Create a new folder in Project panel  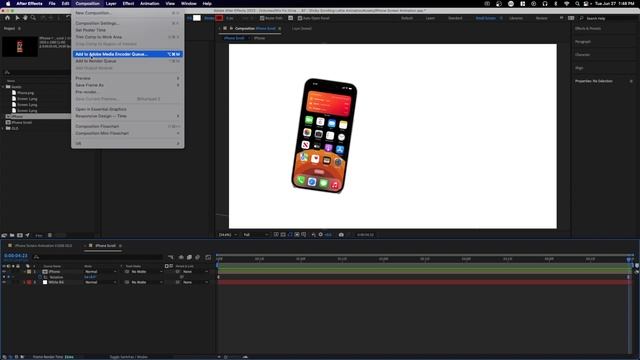[x=12, y=235]
